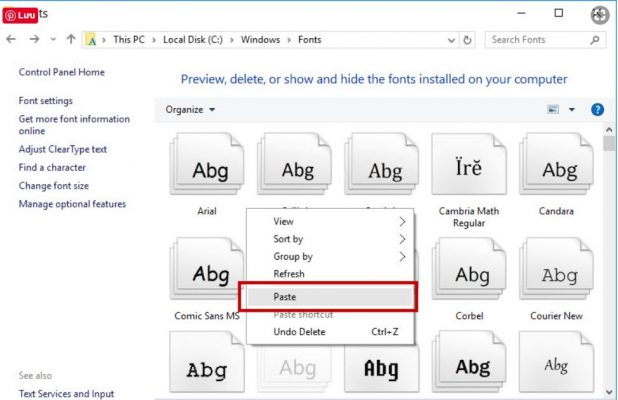Refresh the Fonts folder view
The height and width of the screenshot is (400, 618).
coord(467,40)
